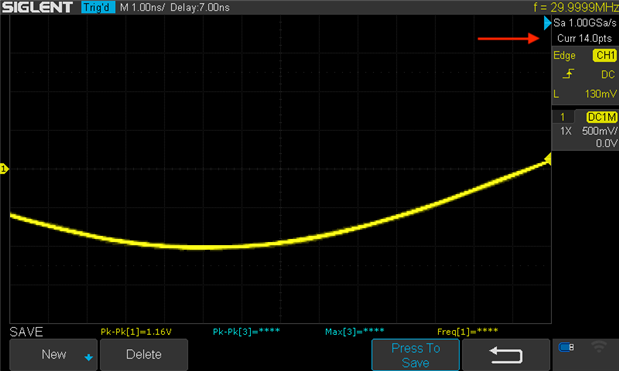Open the New save menu button
619x371 pixels.
point(53,354)
